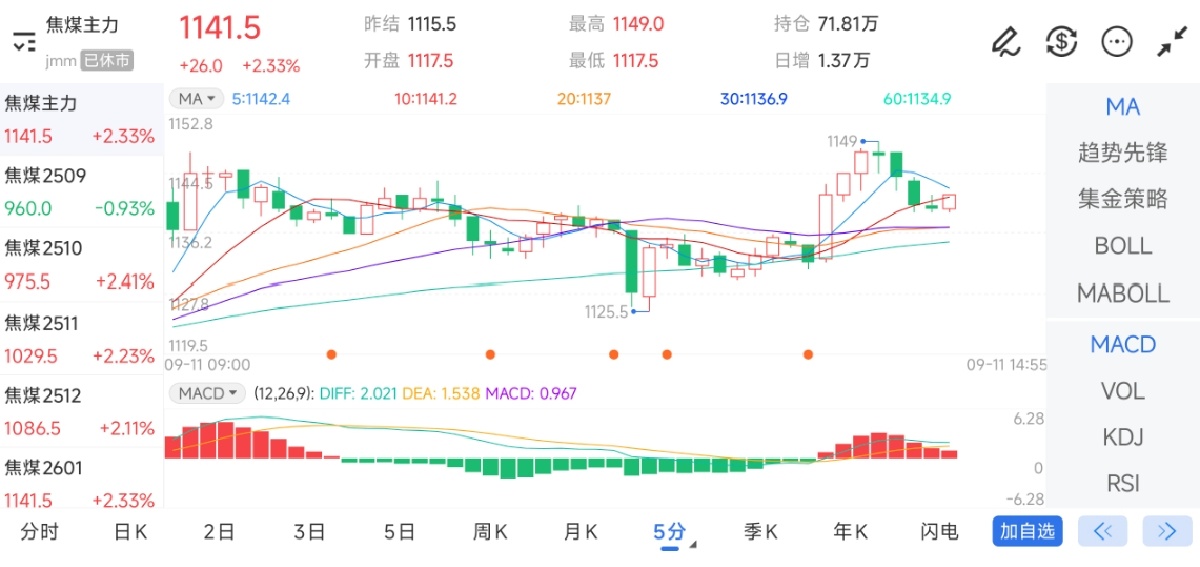The width and height of the screenshot is (1200, 567).
Task: Switch to 2日 chart tab
Action: click(x=219, y=532)
